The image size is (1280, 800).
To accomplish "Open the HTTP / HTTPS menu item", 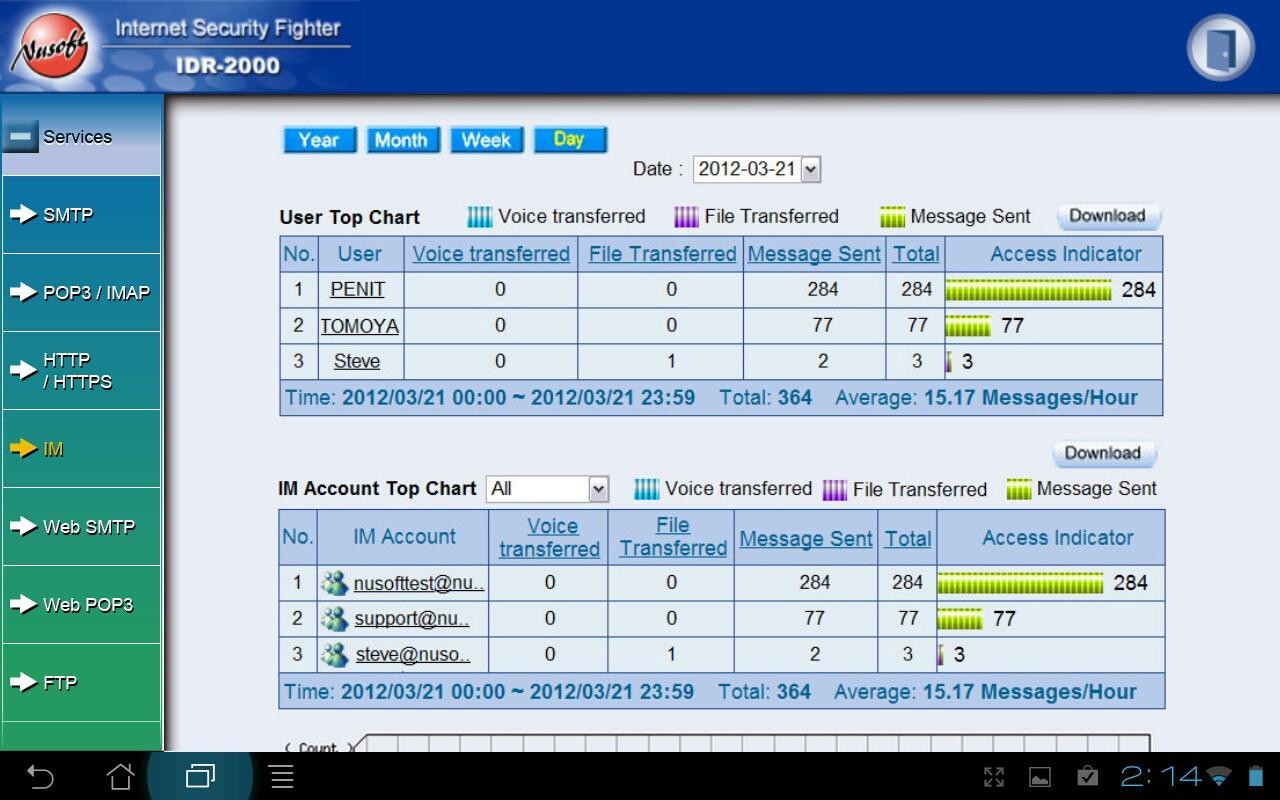I will (82, 370).
